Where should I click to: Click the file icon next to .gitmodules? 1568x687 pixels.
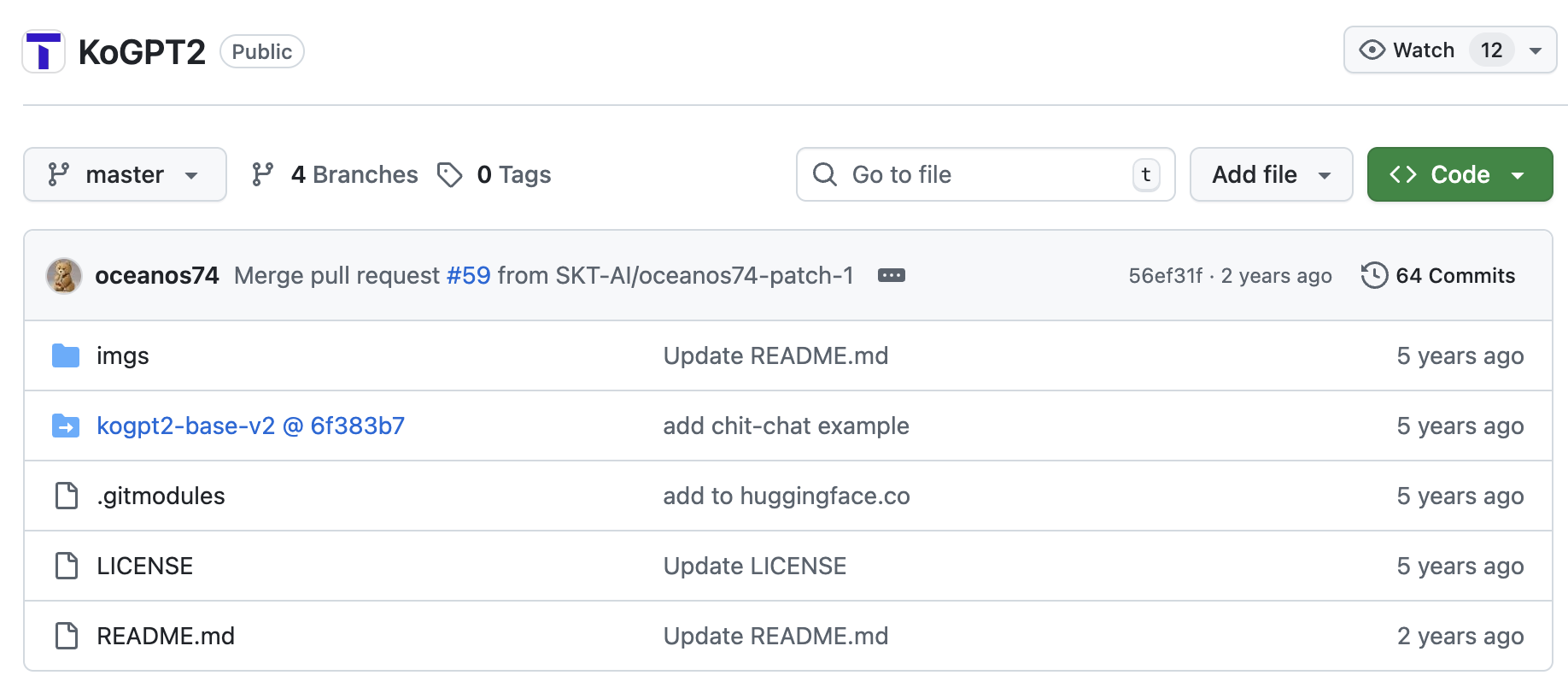tap(67, 496)
